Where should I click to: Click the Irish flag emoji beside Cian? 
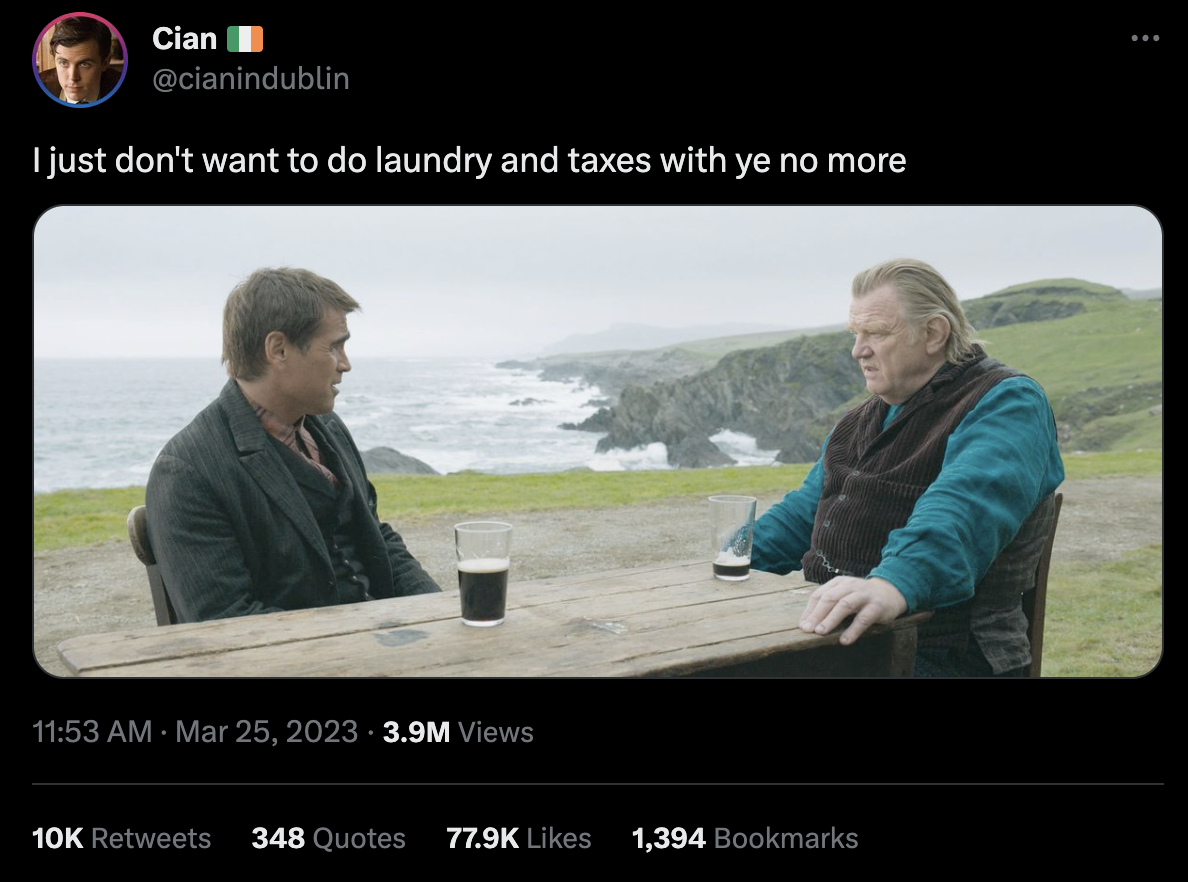click(x=245, y=39)
